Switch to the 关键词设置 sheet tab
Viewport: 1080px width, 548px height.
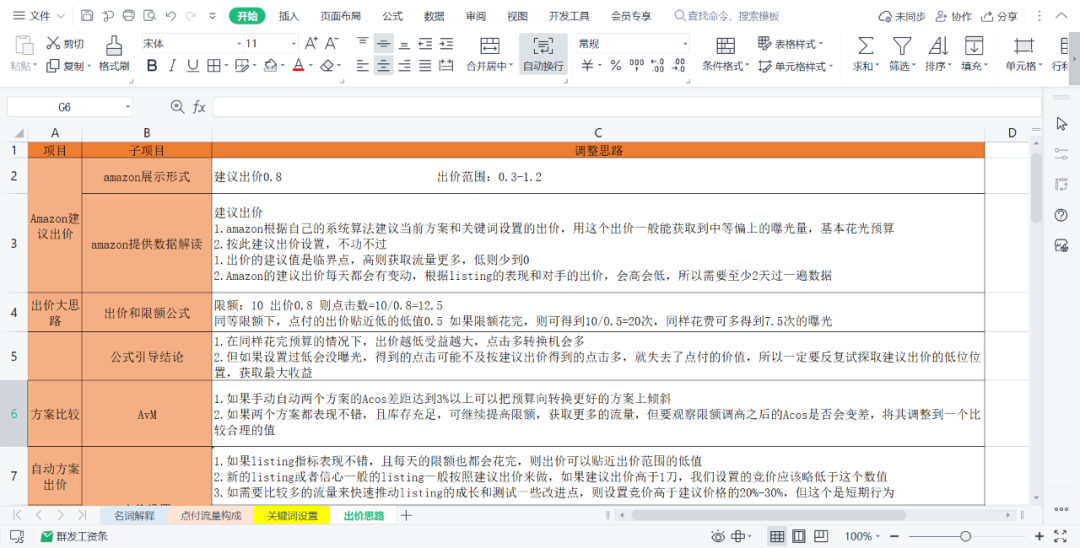[x=291, y=516]
